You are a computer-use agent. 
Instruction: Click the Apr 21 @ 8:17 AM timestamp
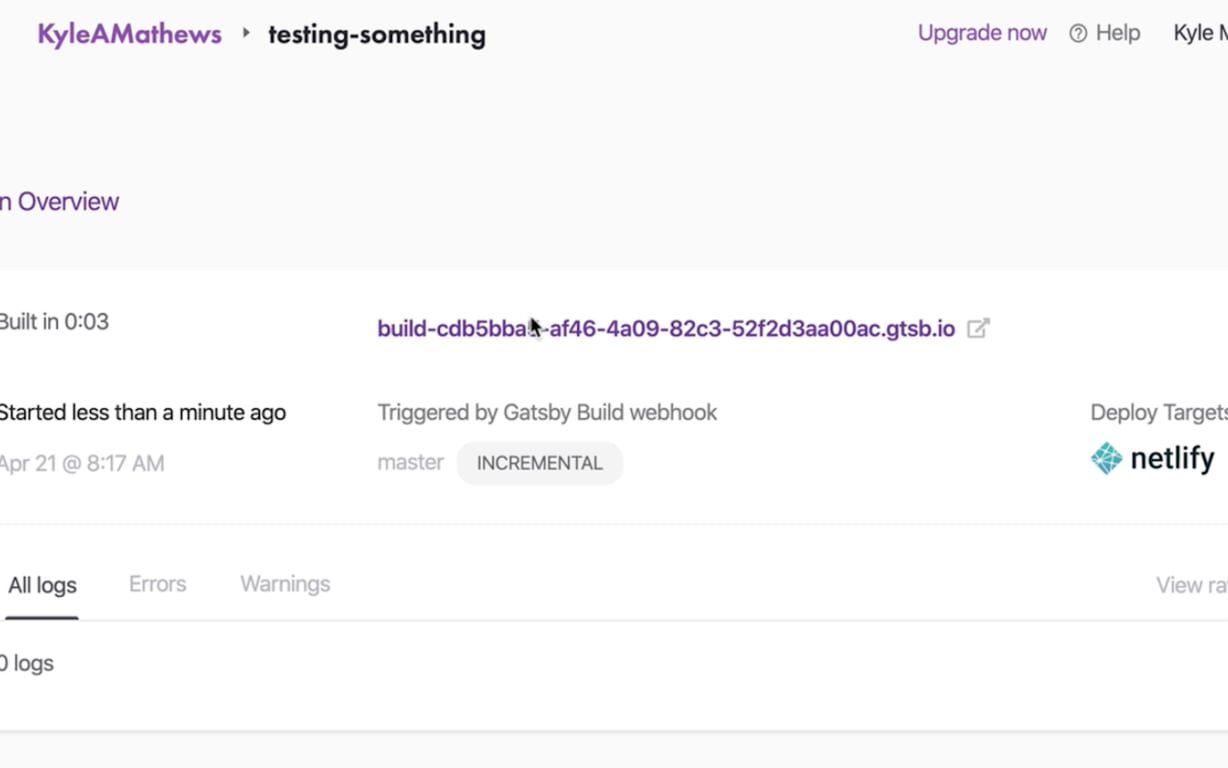82,463
